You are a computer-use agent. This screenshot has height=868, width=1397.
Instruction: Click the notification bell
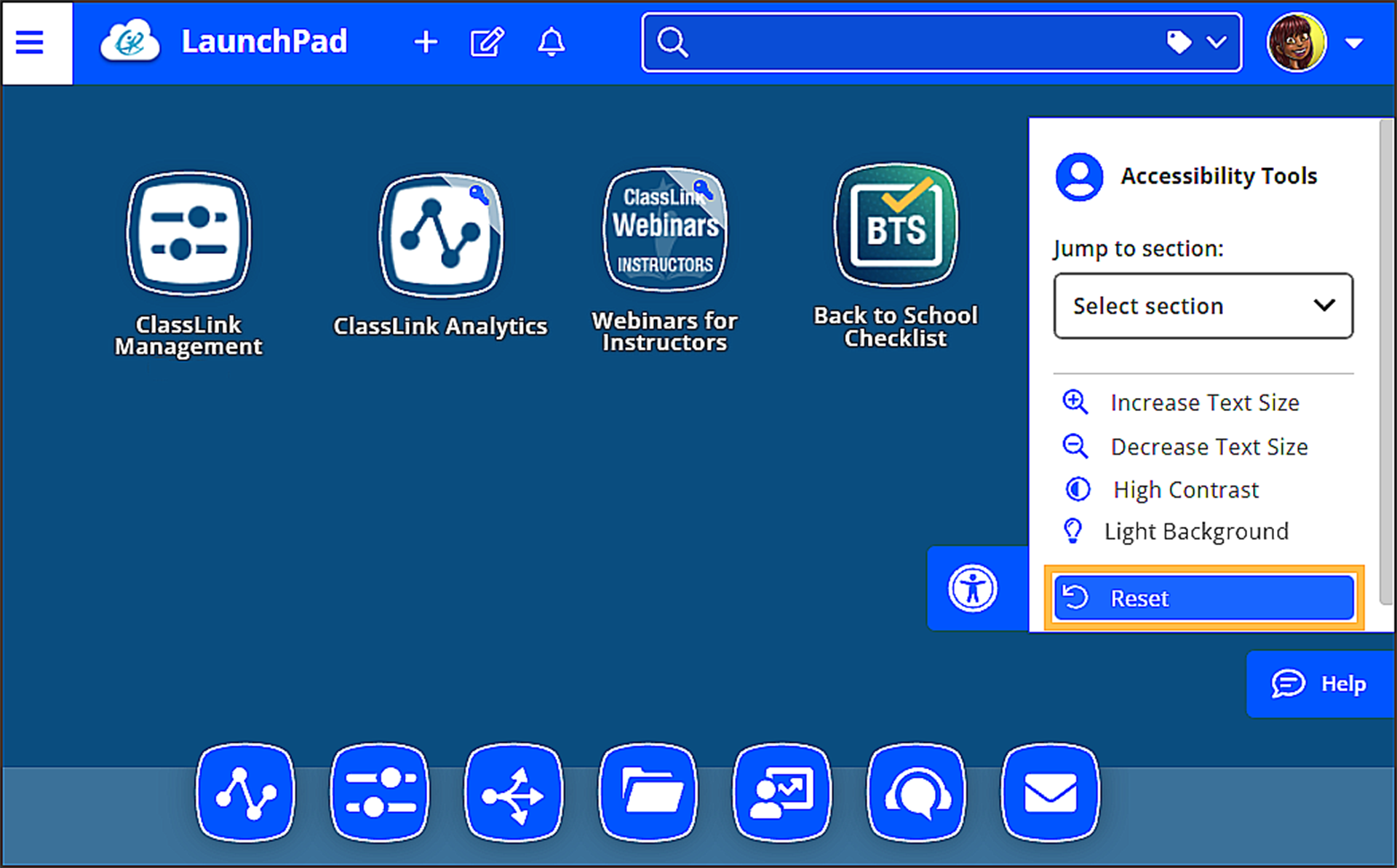coord(551,42)
